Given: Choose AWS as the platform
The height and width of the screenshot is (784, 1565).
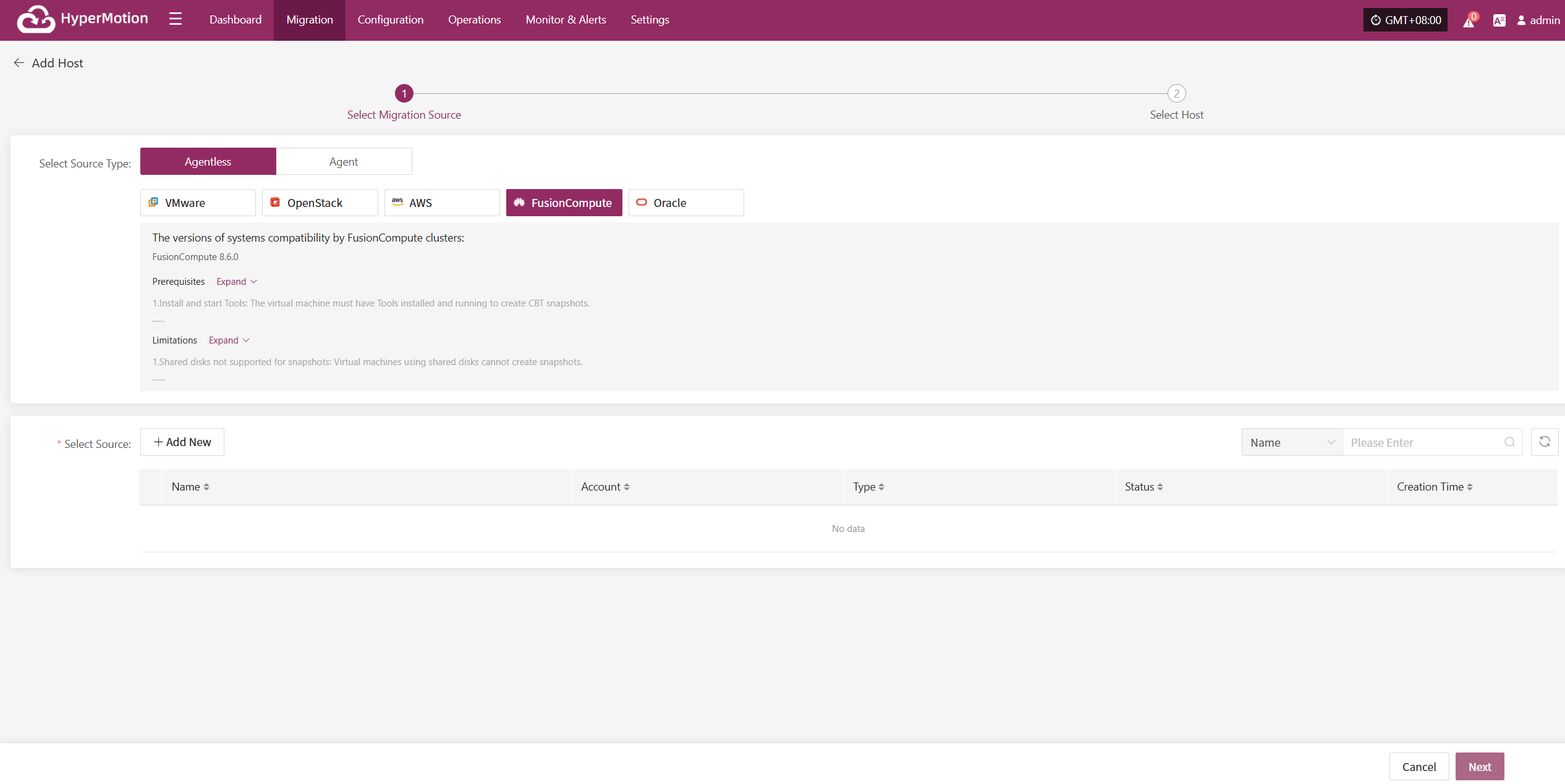Looking at the screenshot, I should (442, 203).
